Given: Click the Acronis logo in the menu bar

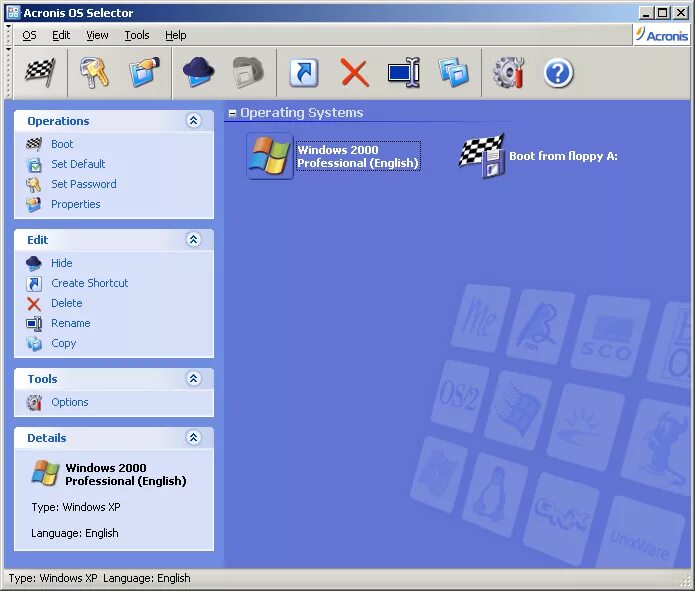Looking at the screenshot, I should 661,35.
